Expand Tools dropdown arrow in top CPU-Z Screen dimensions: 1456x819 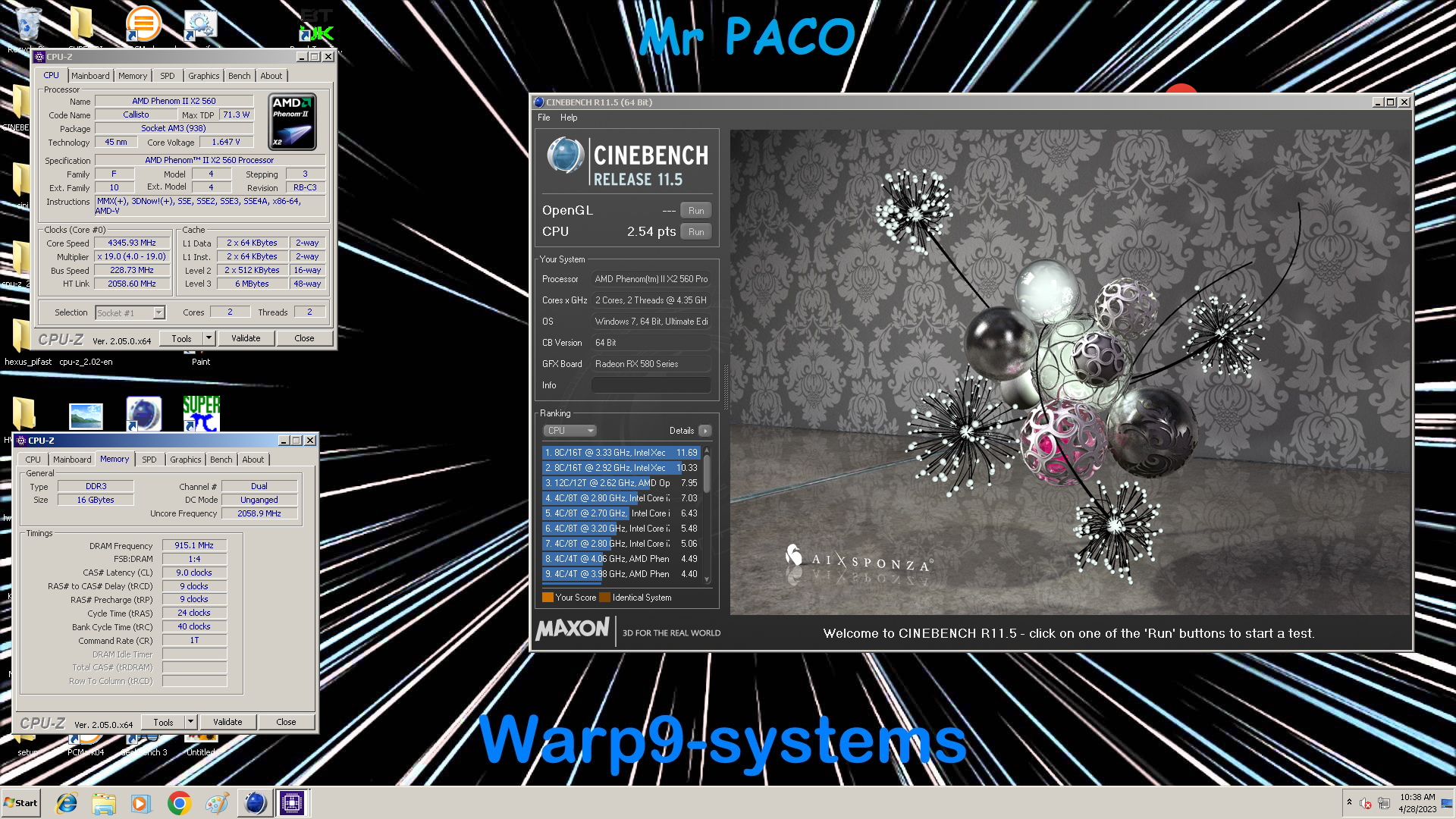coord(209,338)
